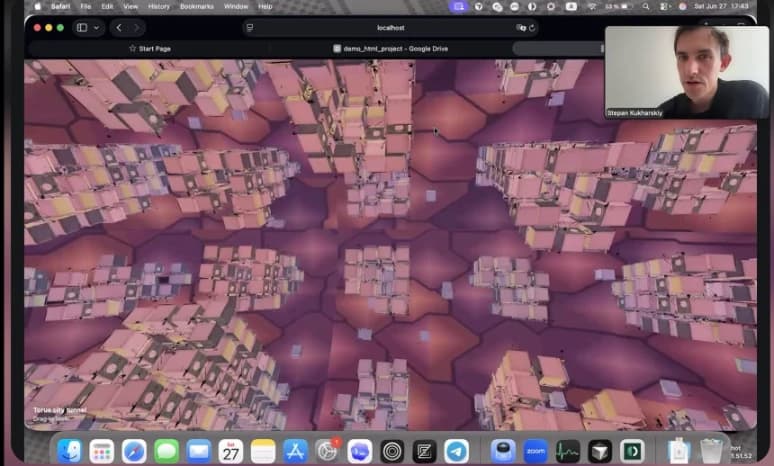Open the white cube app in Dock
The image size is (774, 466).
[x=600, y=451]
